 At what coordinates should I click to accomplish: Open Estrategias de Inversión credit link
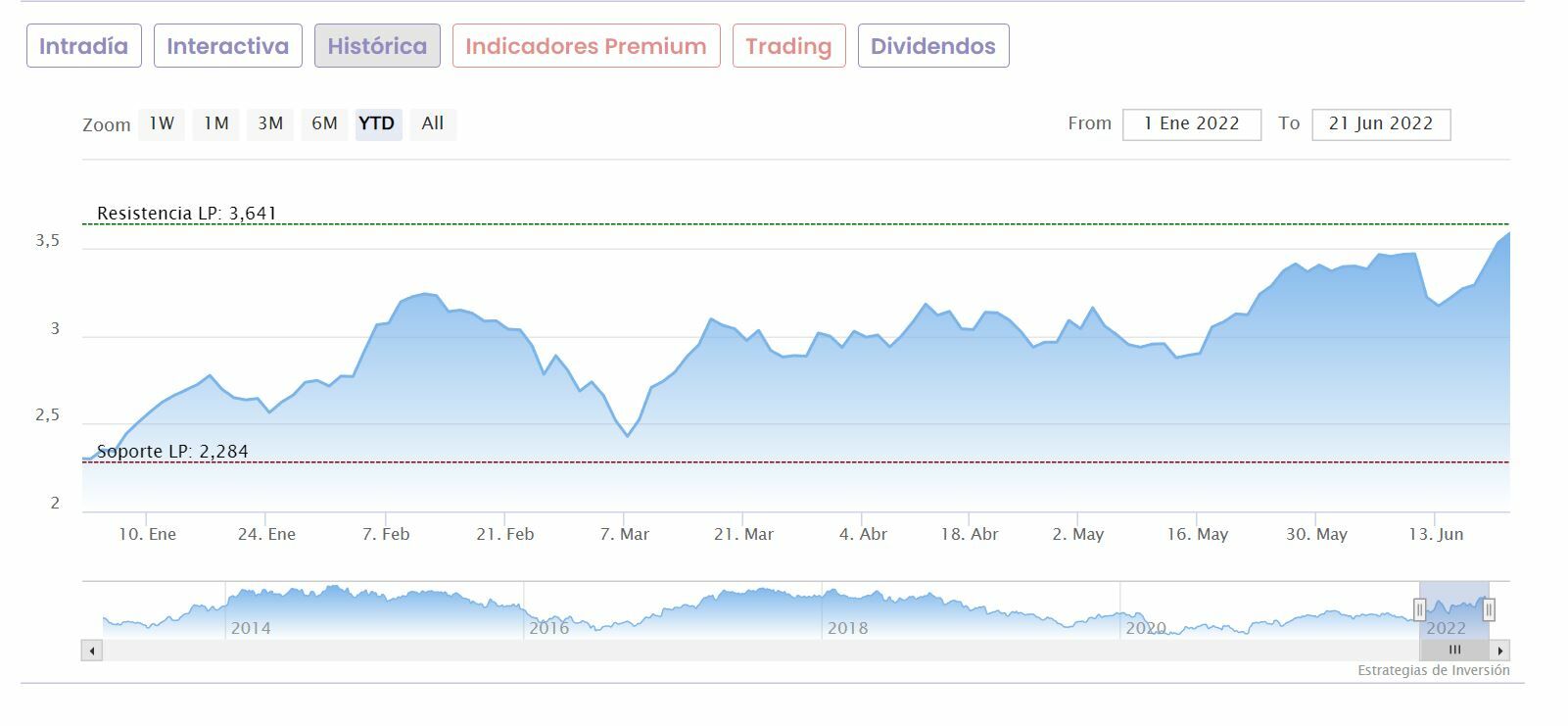(1433, 671)
